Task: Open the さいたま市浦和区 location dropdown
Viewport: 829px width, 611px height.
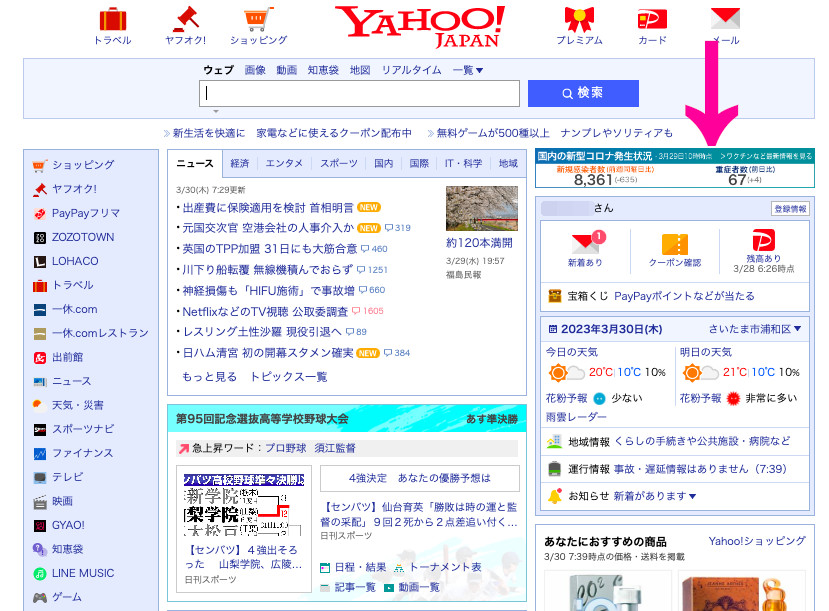Action: 754,329
